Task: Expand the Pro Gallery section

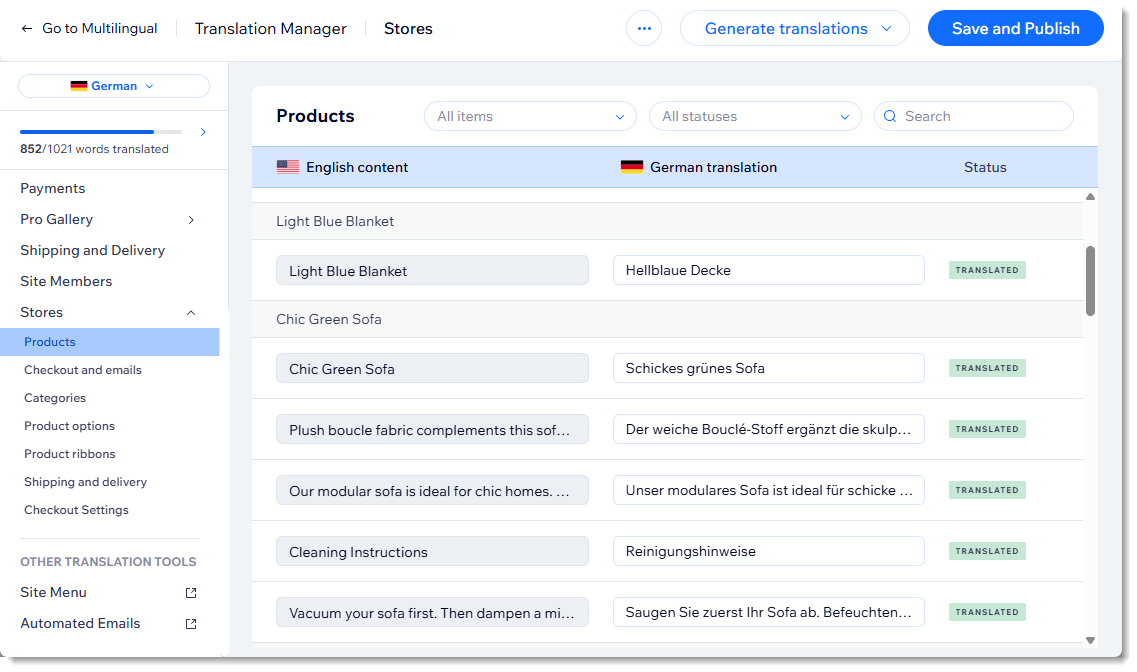Action: point(191,220)
